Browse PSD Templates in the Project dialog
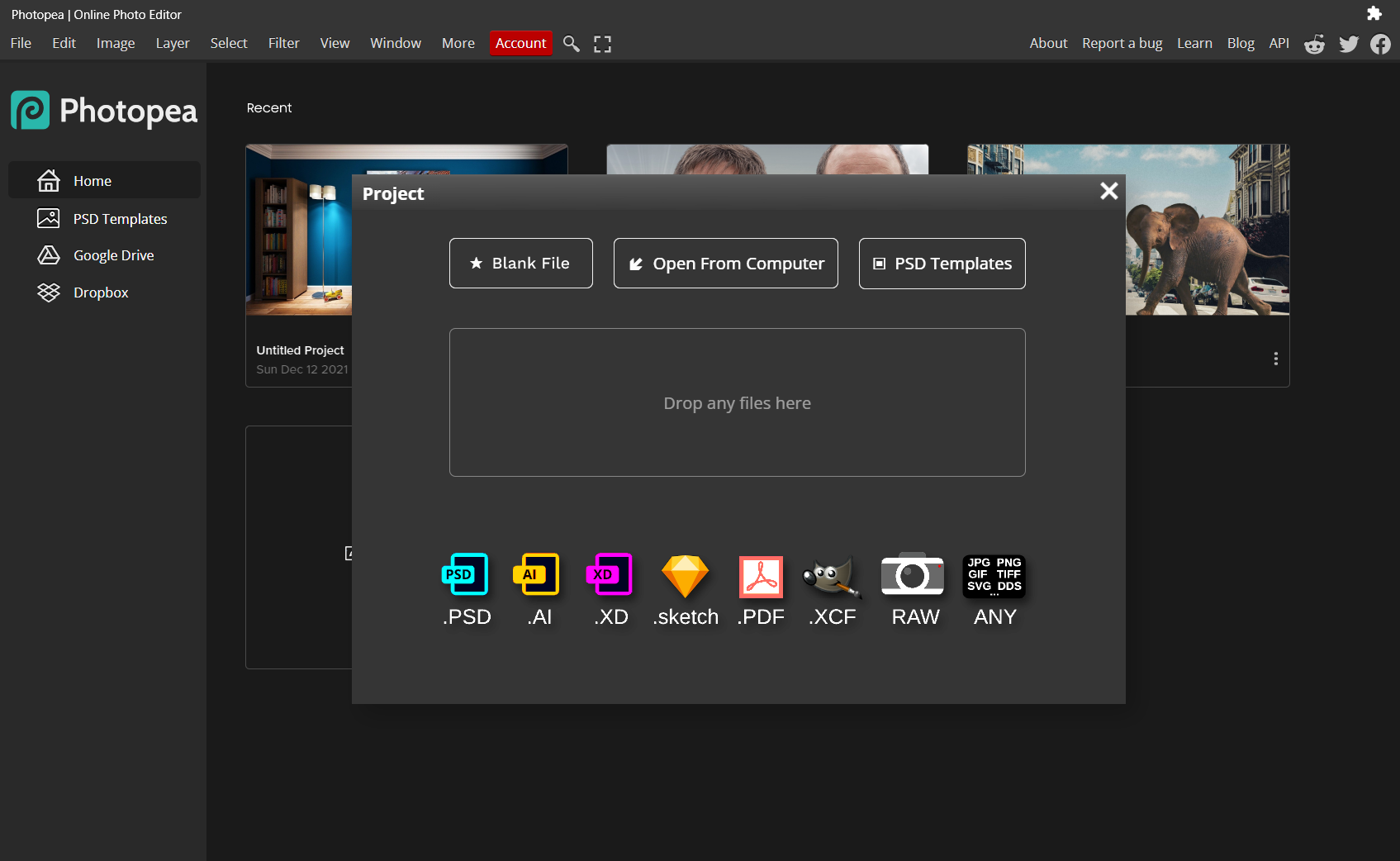1400x861 pixels. (x=942, y=263)
